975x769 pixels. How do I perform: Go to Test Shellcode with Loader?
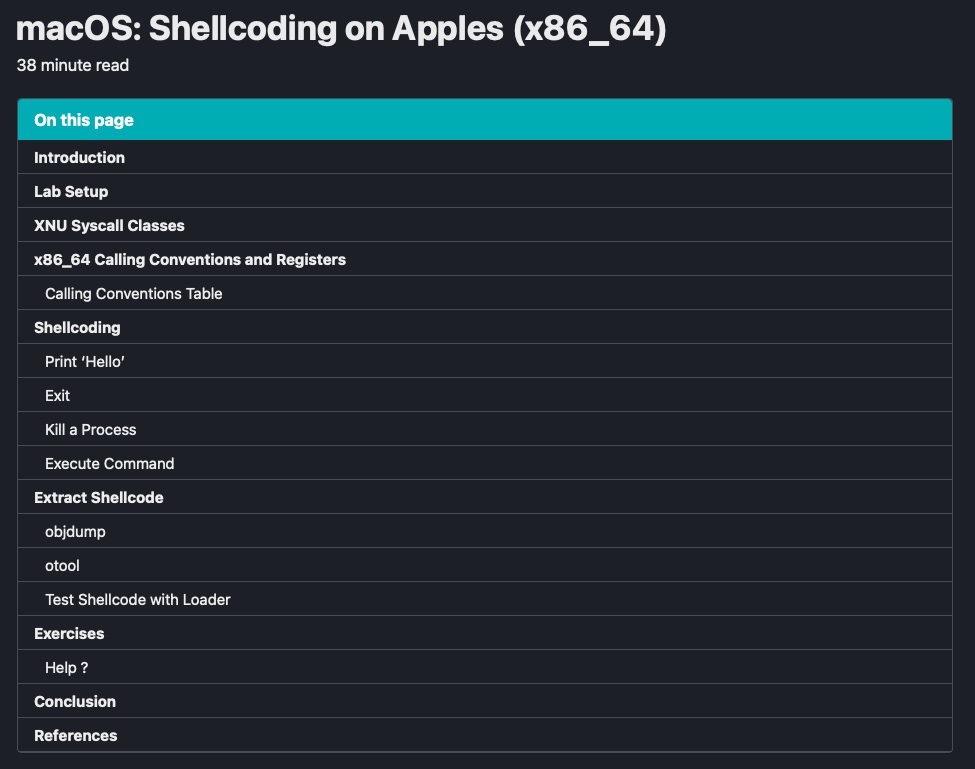tap(484, 599)
